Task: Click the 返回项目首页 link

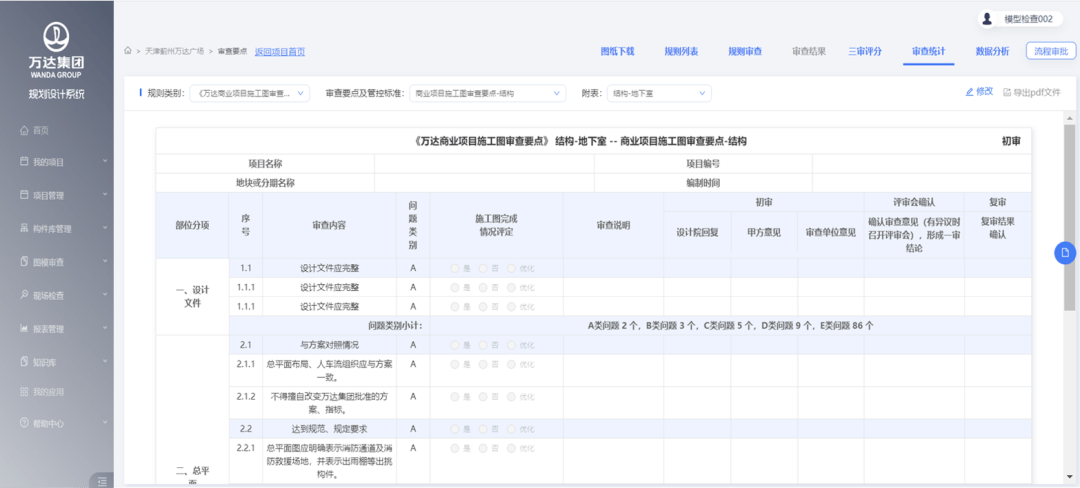Action: coord(280,52)
